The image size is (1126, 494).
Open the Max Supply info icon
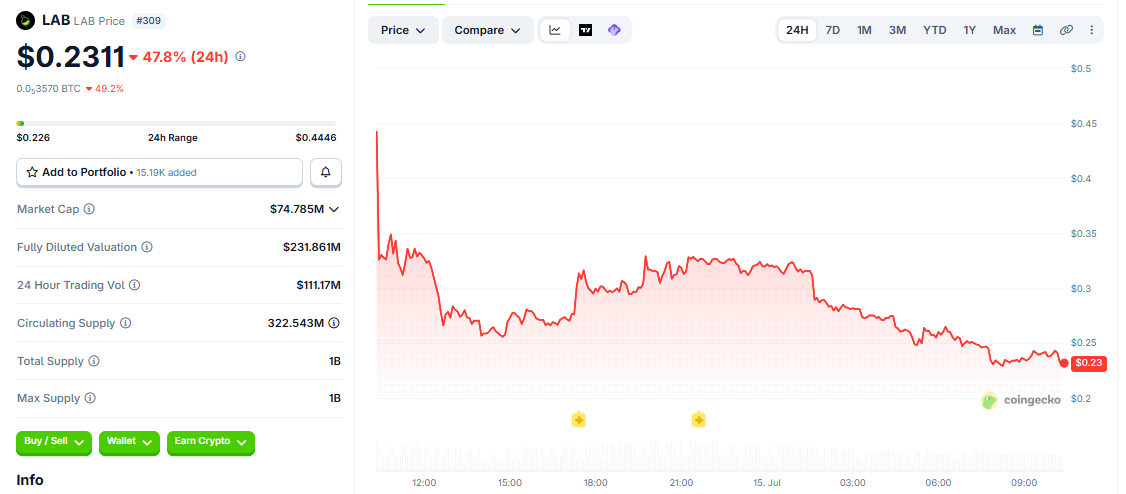click(90, 398)
